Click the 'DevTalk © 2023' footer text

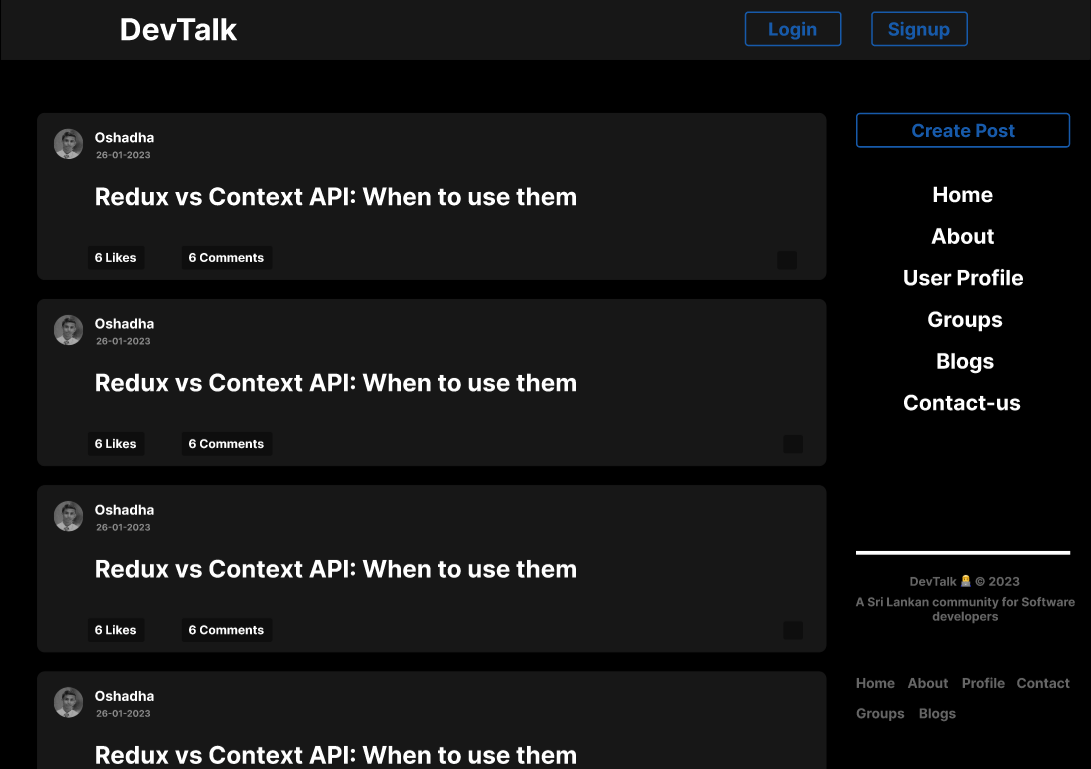click(x=964, y=582)
